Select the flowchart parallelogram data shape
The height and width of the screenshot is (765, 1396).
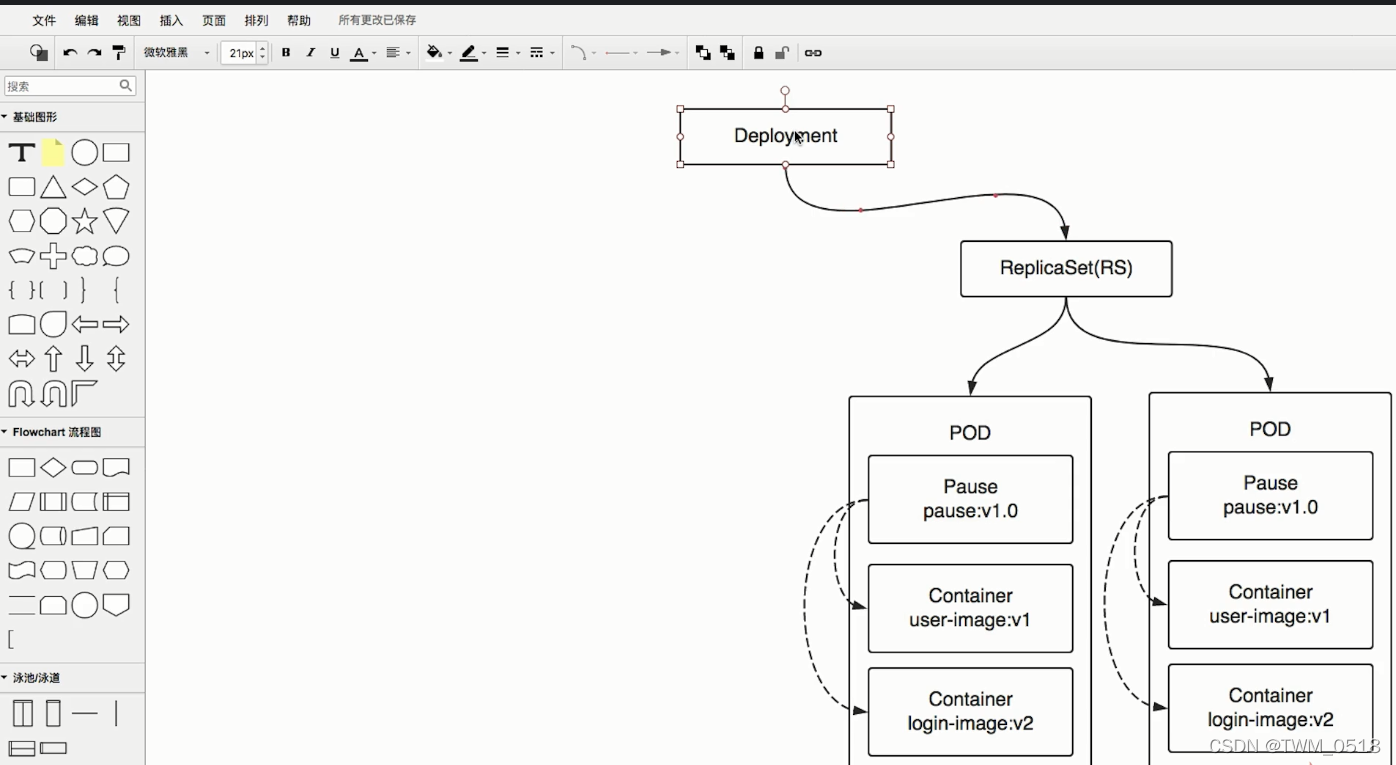tap(21, 501)
